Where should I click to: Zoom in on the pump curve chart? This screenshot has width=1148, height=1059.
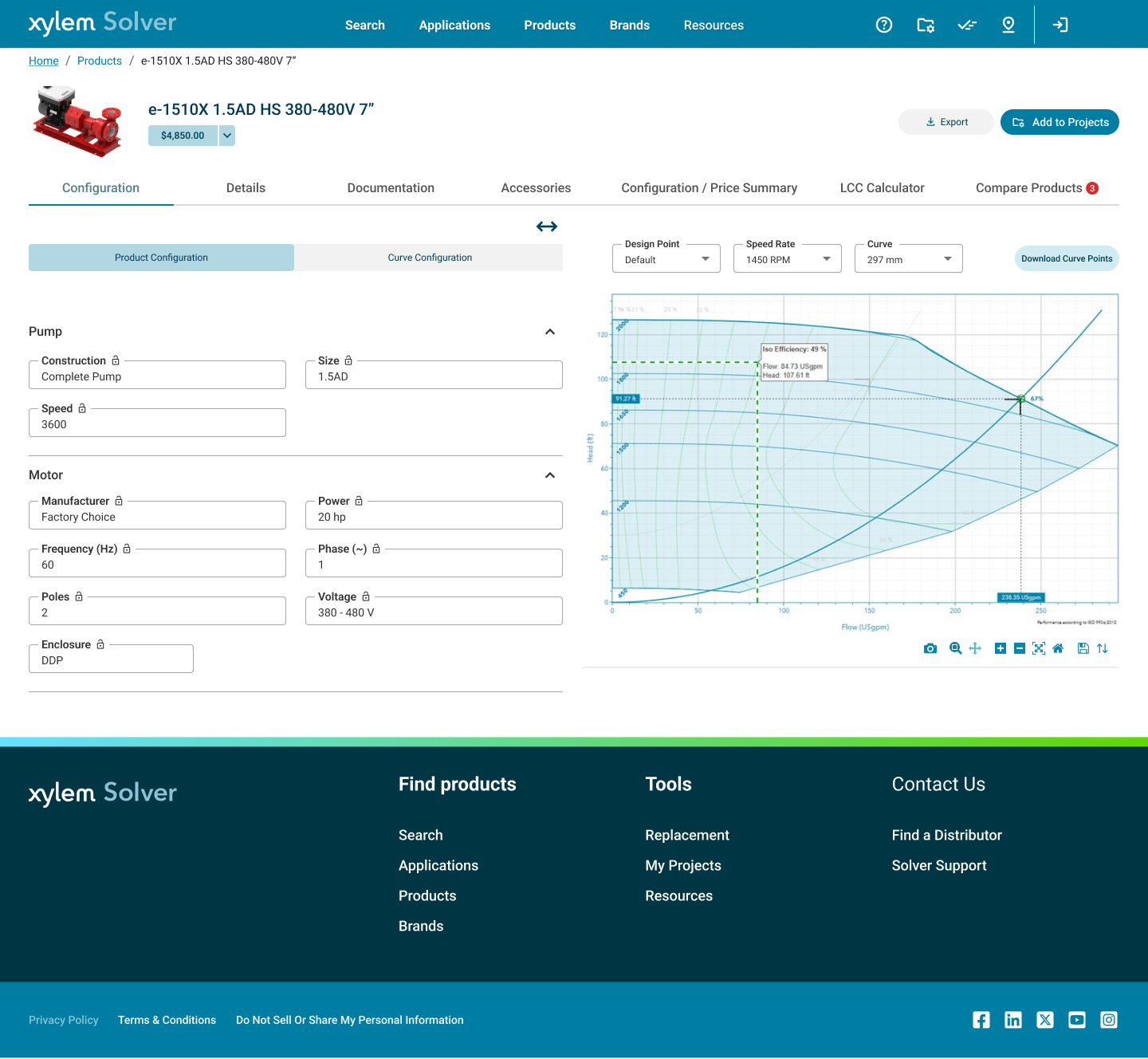coord(1001,648)
